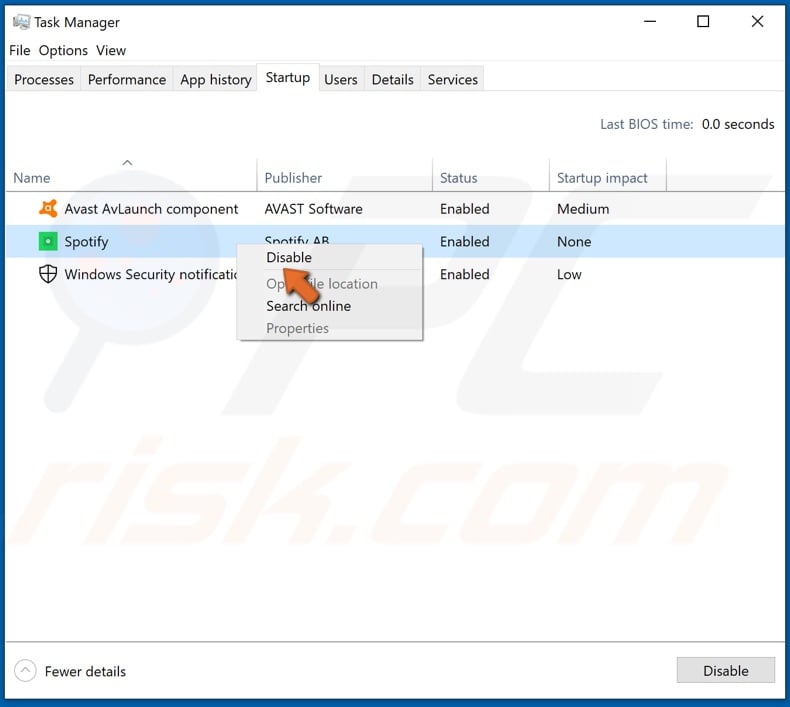
Task: Select the Startup tab
Action: pos(288,78)
